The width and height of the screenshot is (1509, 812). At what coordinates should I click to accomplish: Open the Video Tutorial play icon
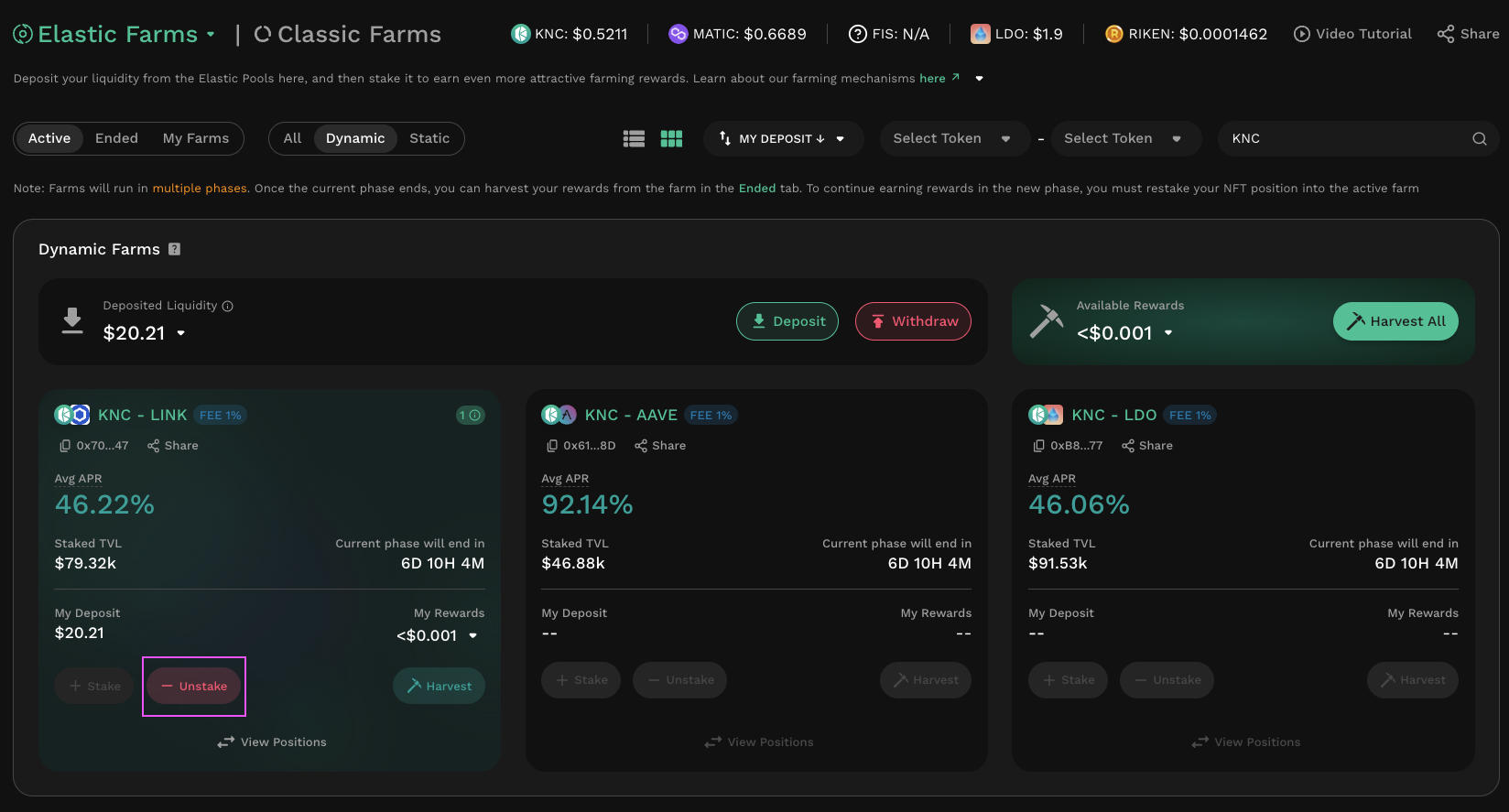click(1301, 34)
